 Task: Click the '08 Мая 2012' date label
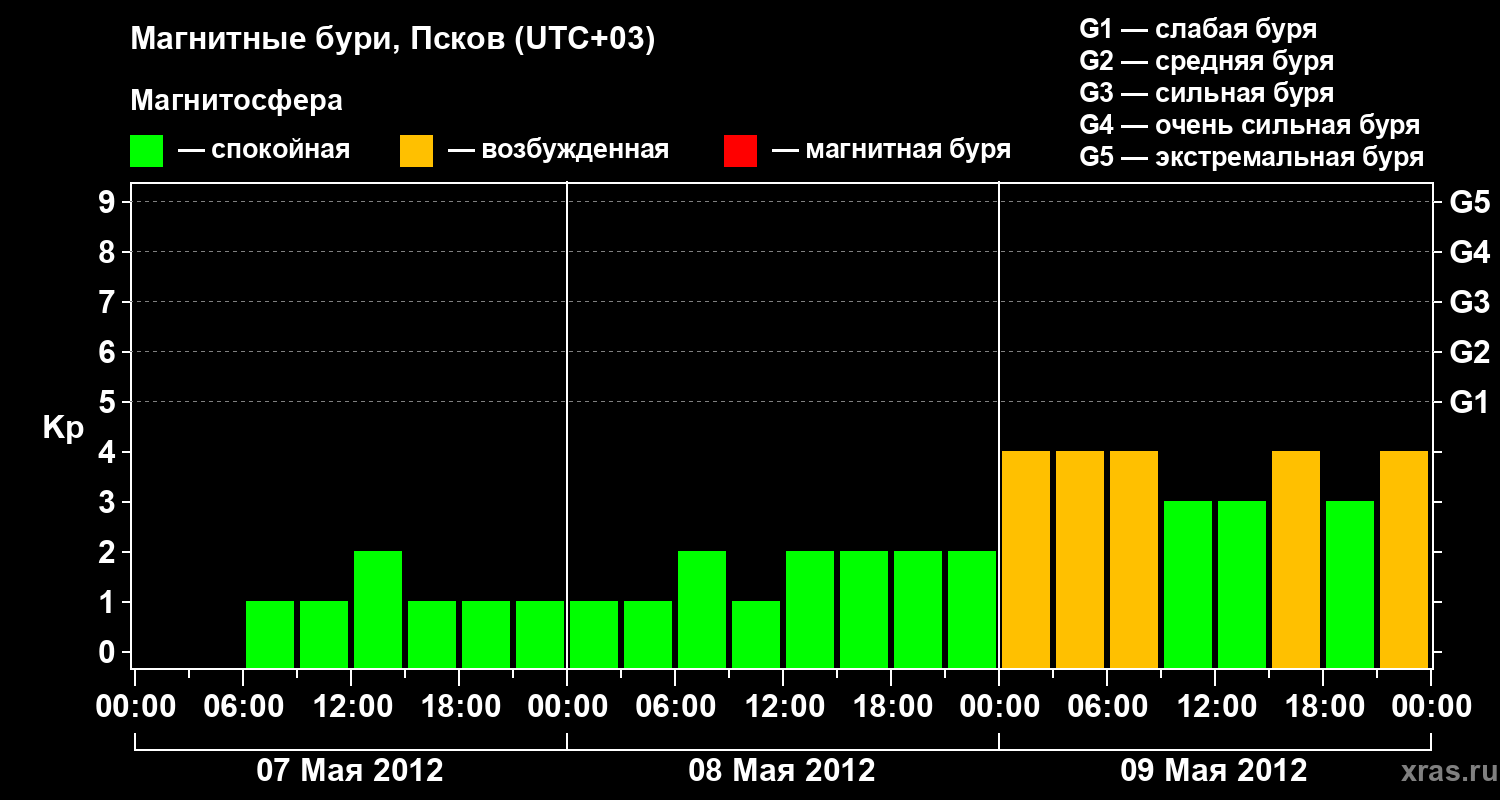(x=782, y=770)
